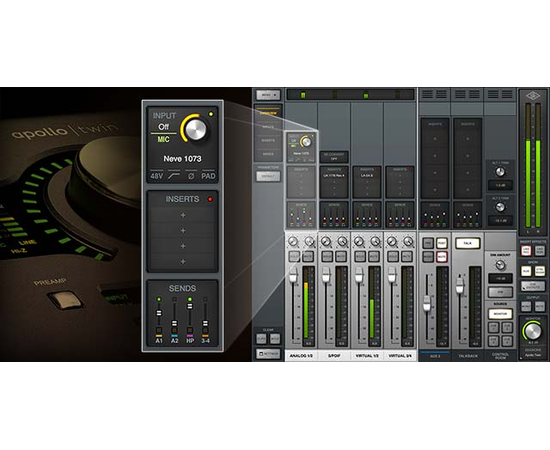Click UAD MON insert effects button
This screenshot has width=550, height=450.
pos(539,250)
